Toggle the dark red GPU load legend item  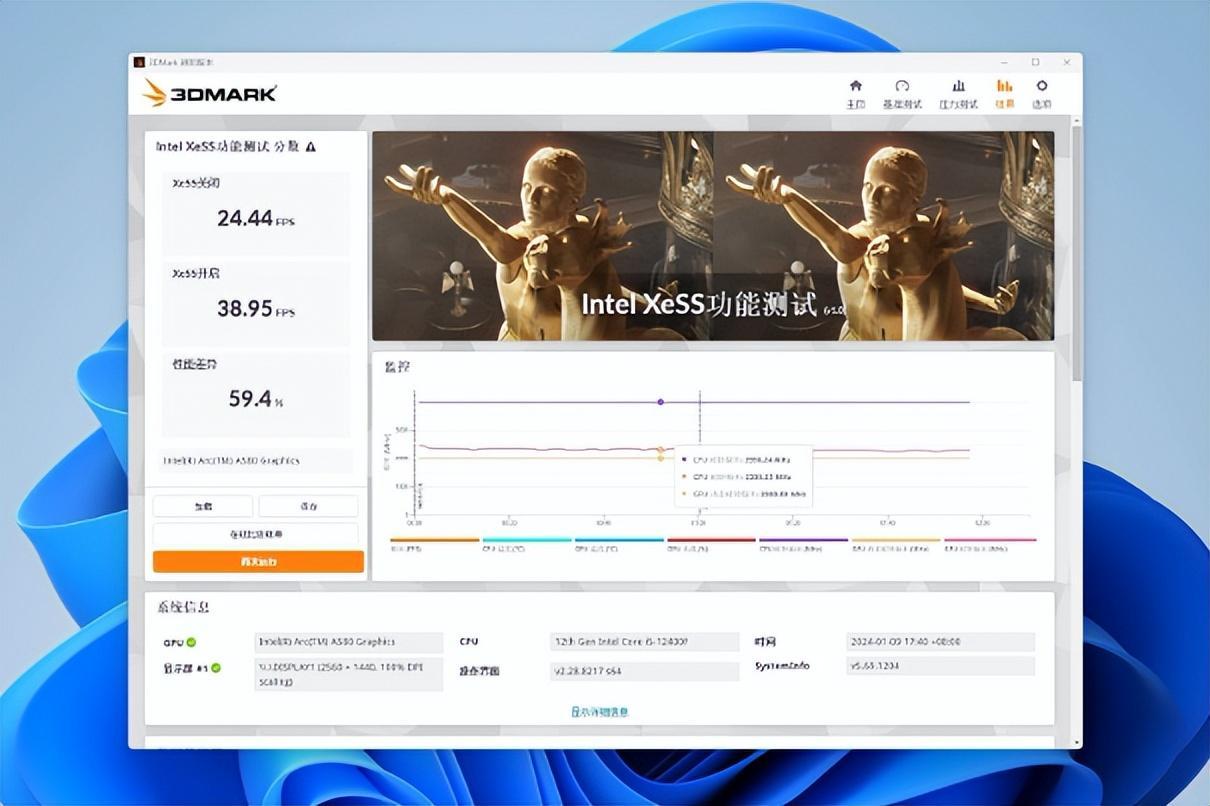click(x=711, y=545)
